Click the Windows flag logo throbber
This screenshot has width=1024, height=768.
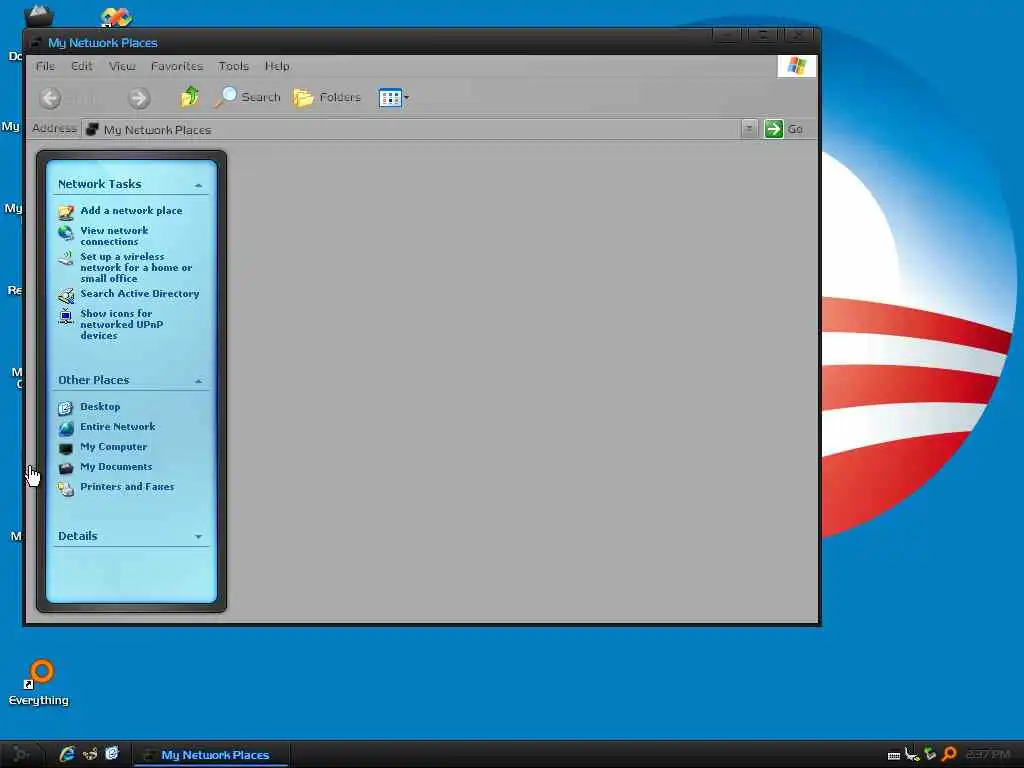(797, 66)
